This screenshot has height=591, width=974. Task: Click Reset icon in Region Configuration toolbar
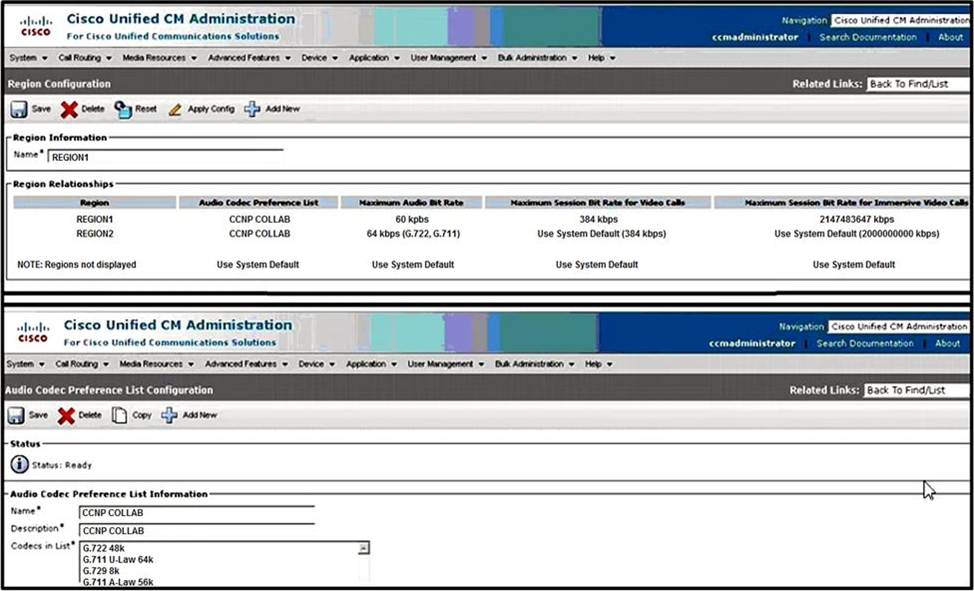click(x=123, y=110)
